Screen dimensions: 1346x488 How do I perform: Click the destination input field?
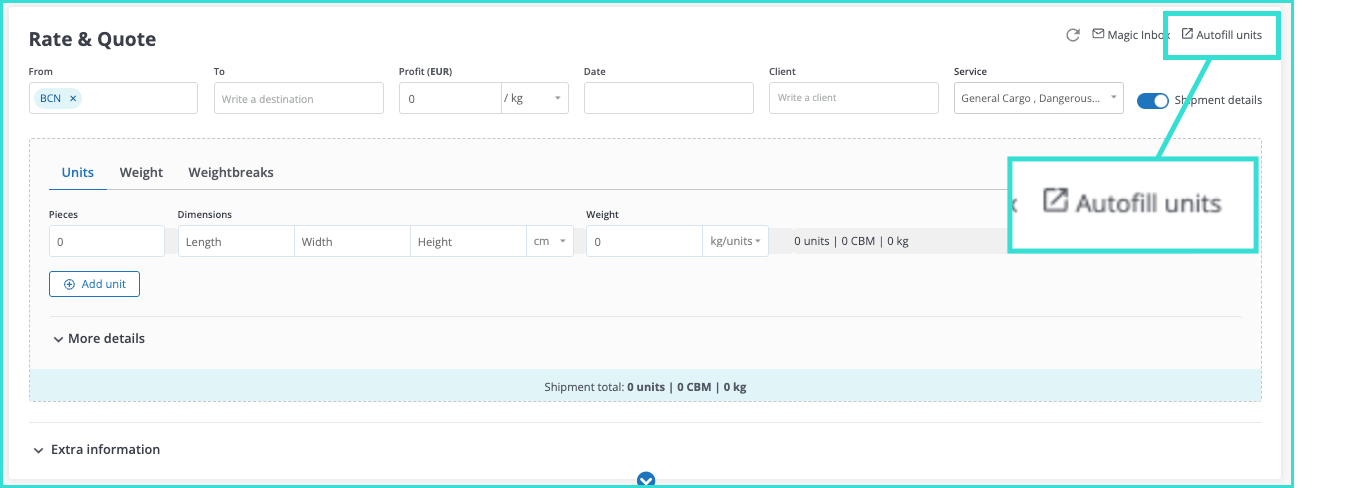tap(298, 98)
